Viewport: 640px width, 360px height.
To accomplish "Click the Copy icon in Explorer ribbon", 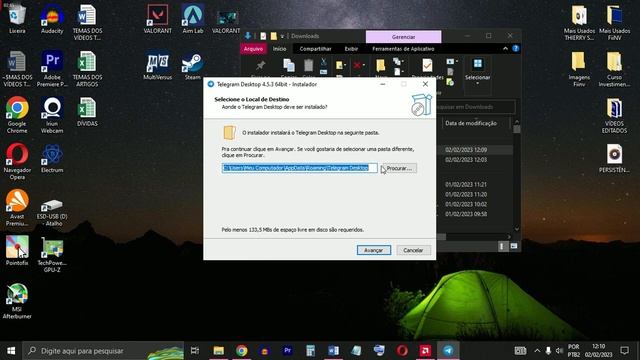I will click(289, 65).
